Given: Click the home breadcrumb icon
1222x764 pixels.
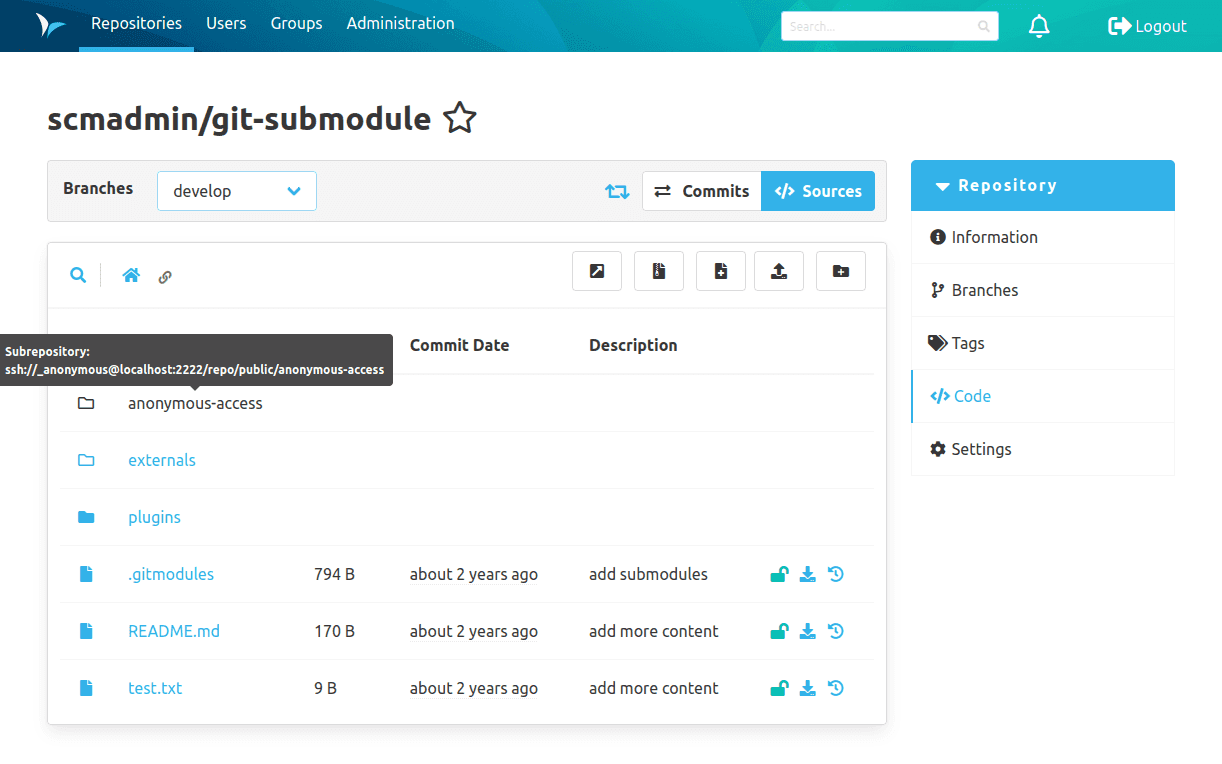Looking at the screenshot, I should click(131, 274).
